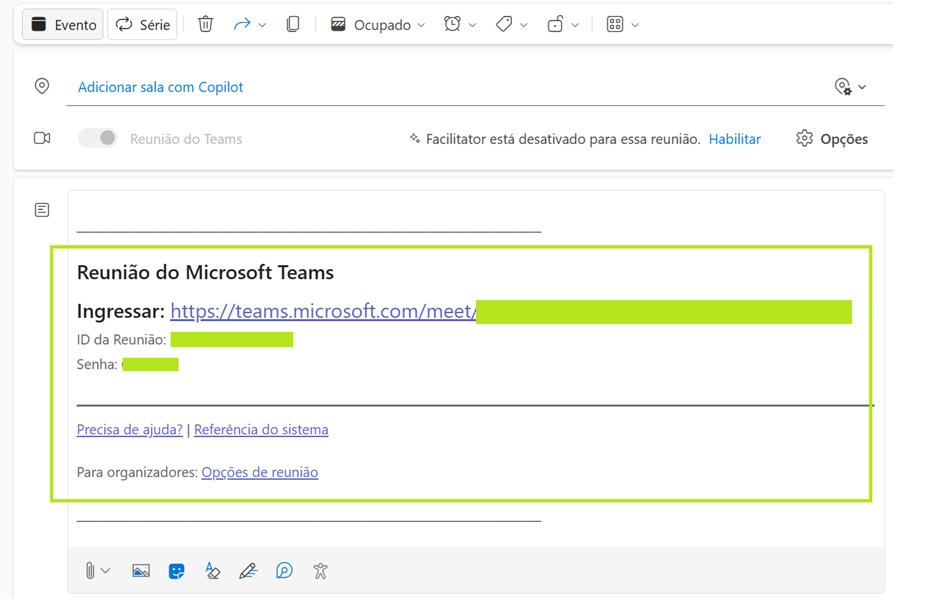
Task: Open Opções meeting settings
Action: pyautogui.click(x=832, y=139)
